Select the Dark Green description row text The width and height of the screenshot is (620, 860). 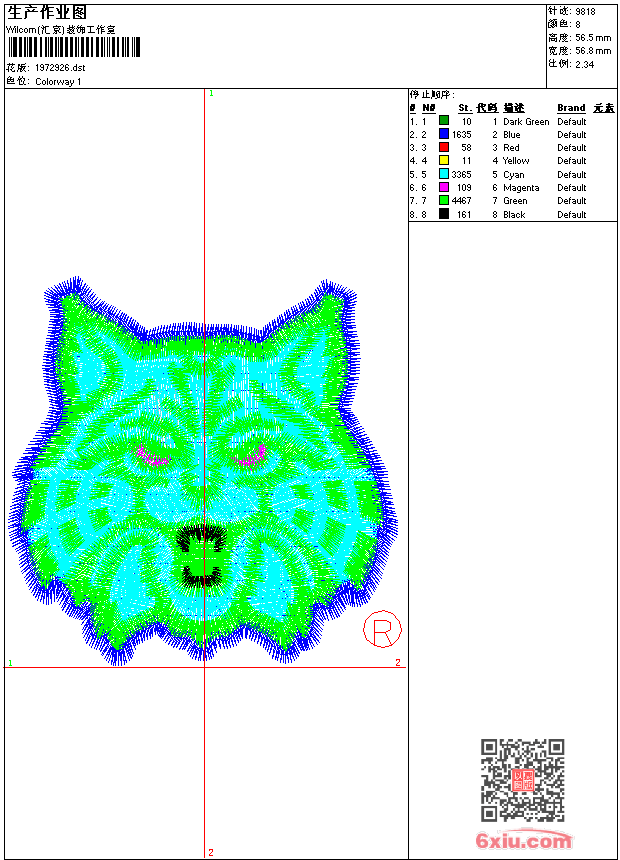526,122
